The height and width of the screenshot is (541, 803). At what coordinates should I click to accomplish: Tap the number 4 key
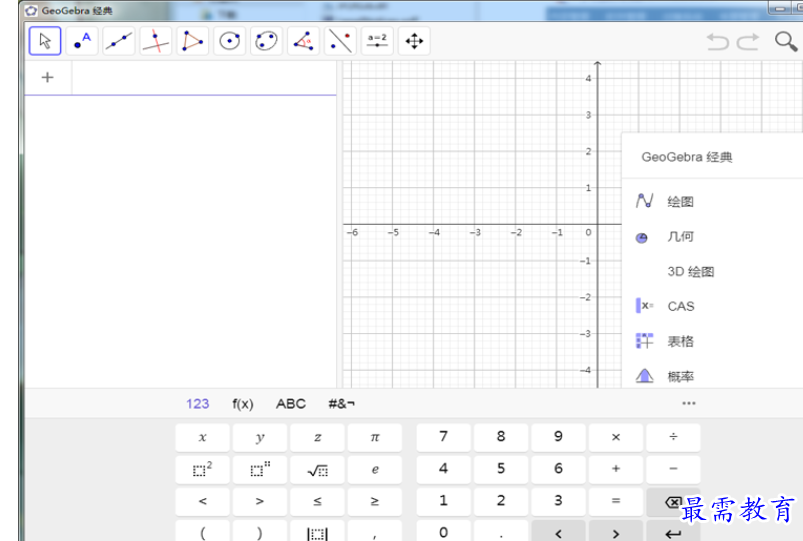tap(443, 469)
